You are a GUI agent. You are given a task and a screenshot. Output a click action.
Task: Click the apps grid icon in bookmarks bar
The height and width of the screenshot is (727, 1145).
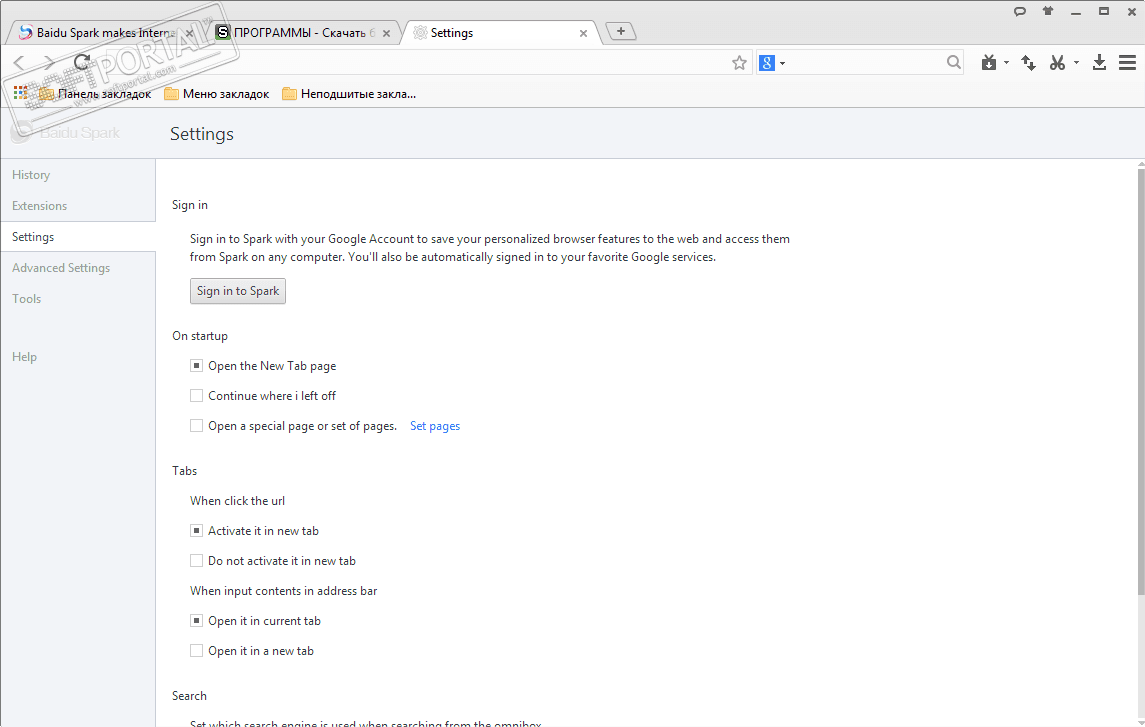pos(20,93)
